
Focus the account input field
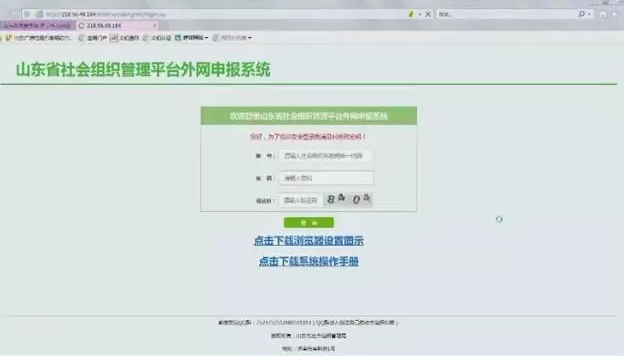pyautogui.click(x=326, y=156)
